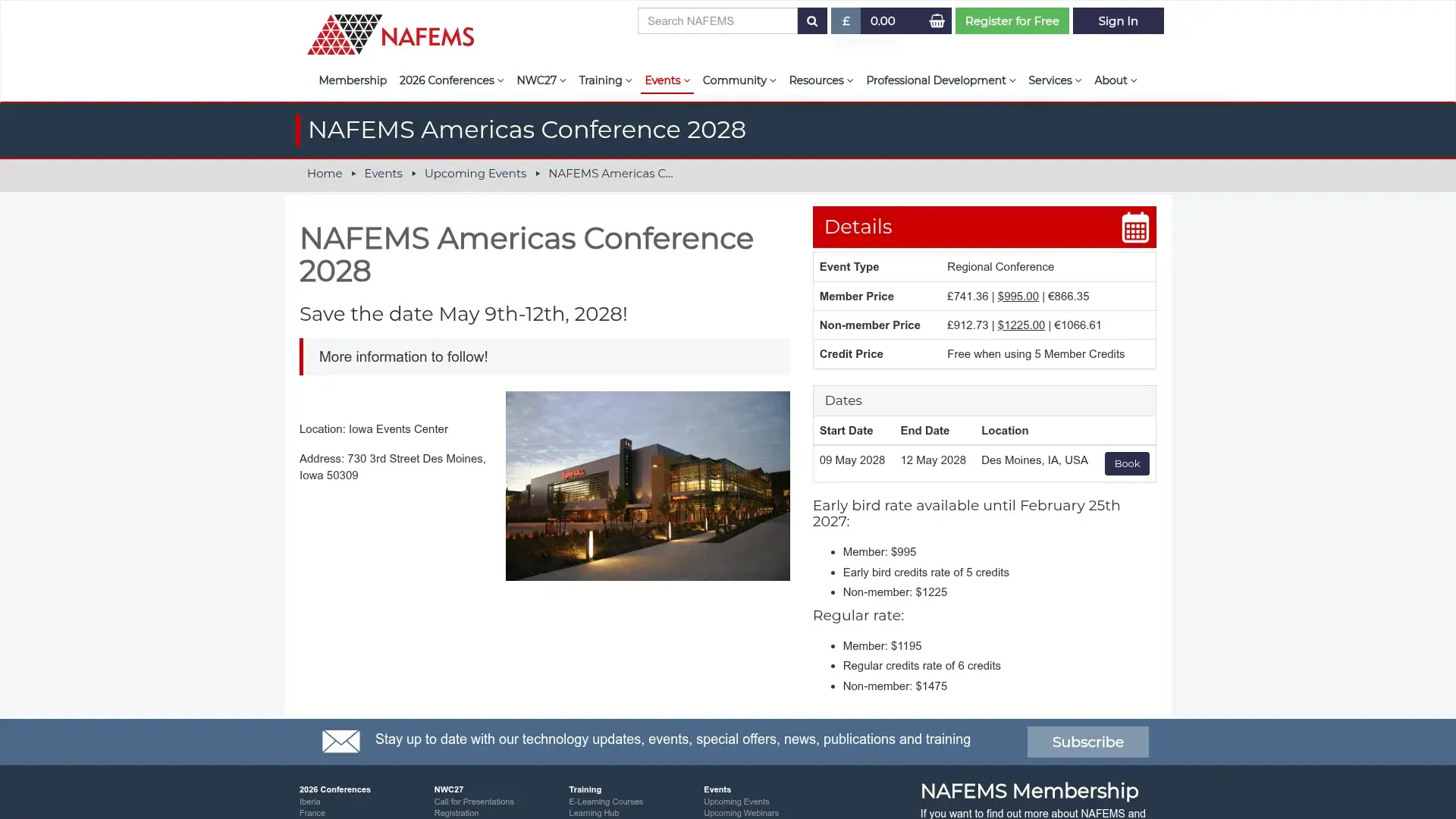
Task: Open the pound currency selector
Action: [846, 21]
